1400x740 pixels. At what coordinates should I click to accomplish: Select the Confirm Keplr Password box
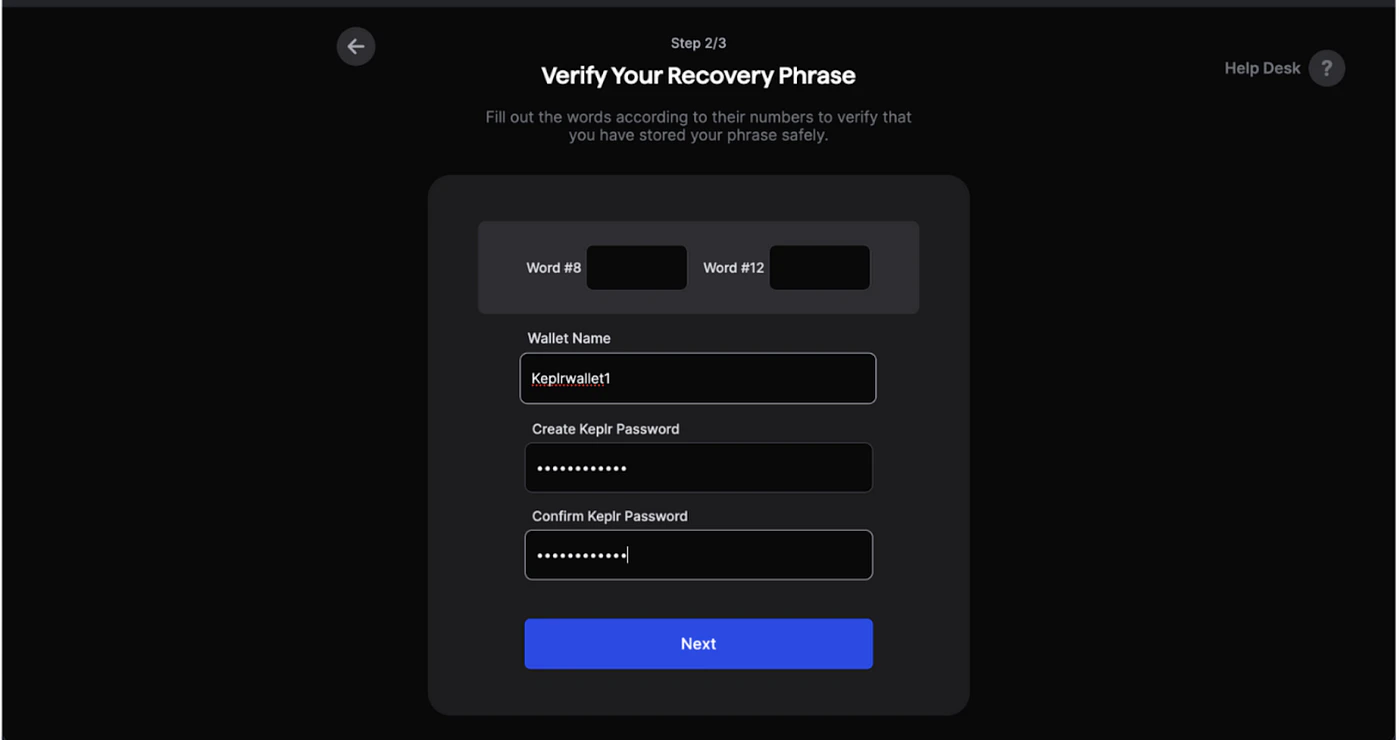coord(698,554)
